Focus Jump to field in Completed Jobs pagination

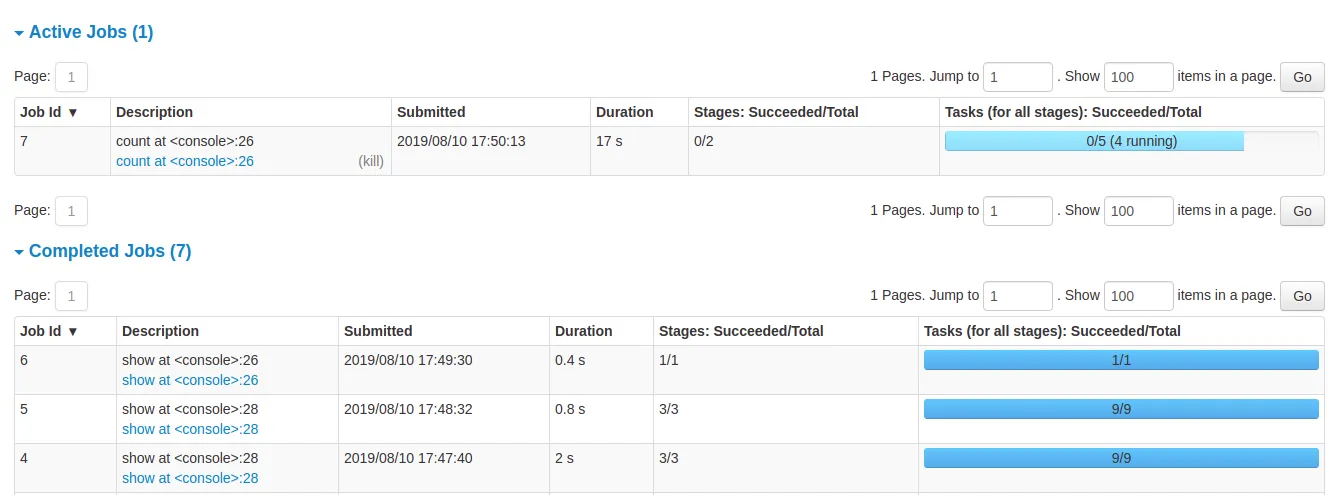point(1018,296)
